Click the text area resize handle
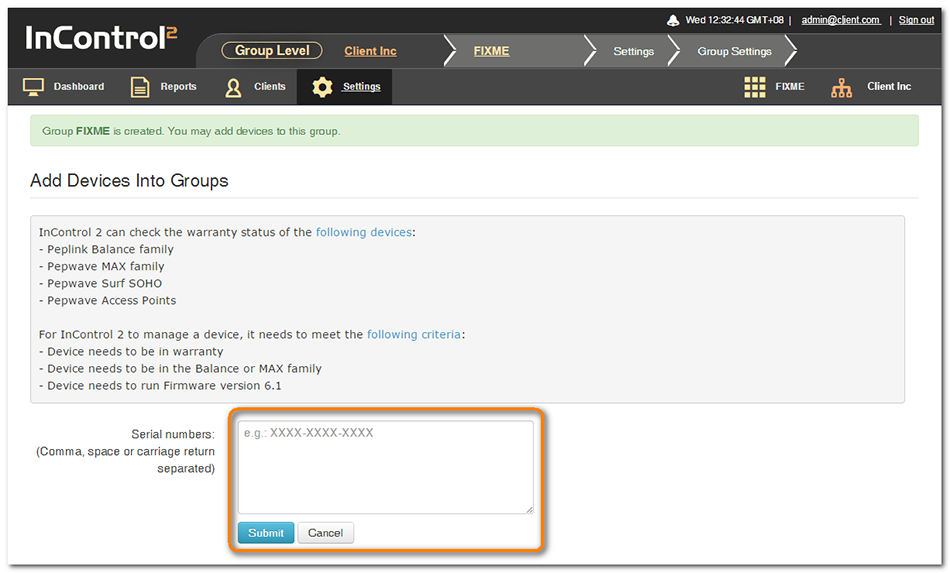 coord(530,510)
